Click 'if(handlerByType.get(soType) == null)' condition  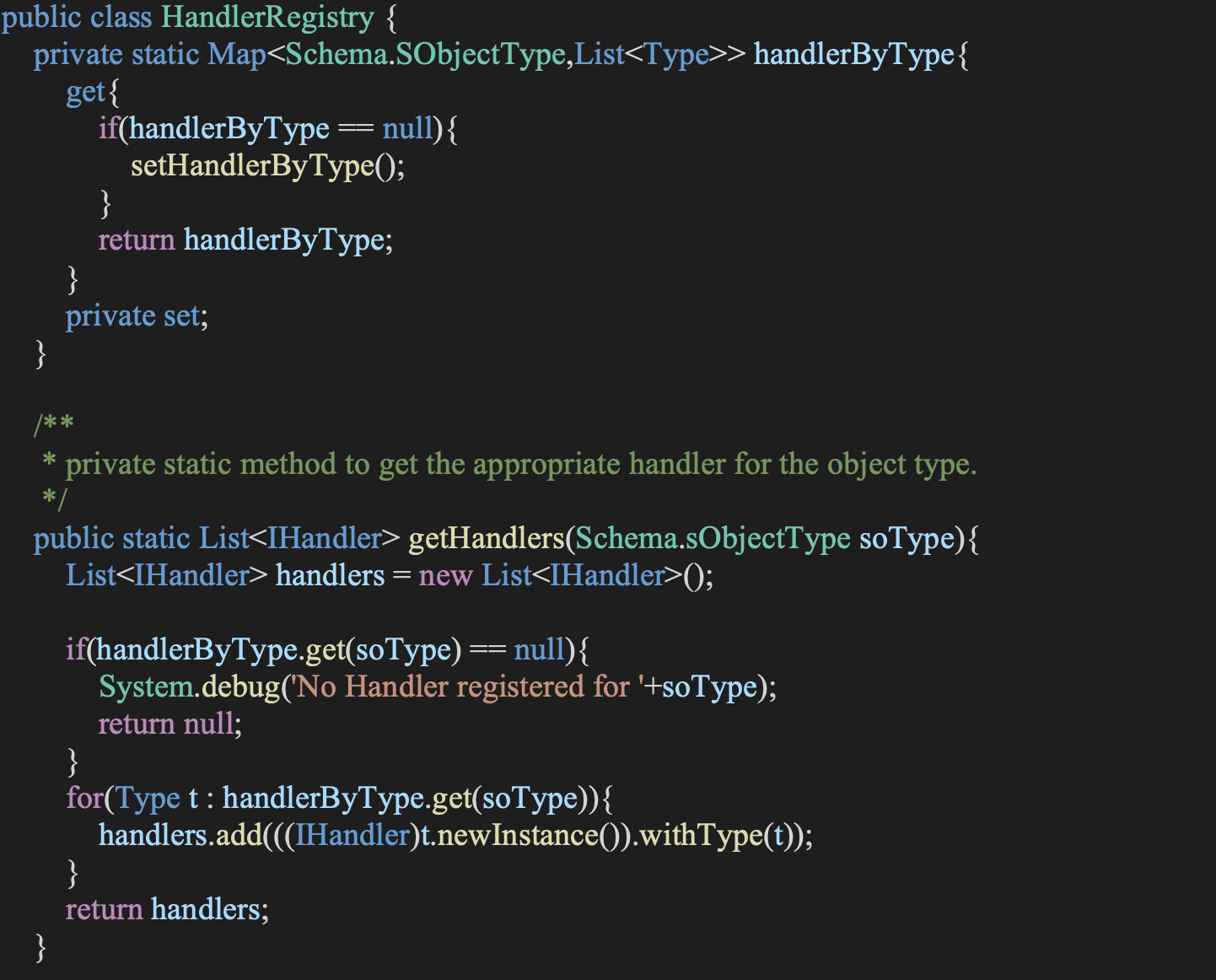click(320, 650)
